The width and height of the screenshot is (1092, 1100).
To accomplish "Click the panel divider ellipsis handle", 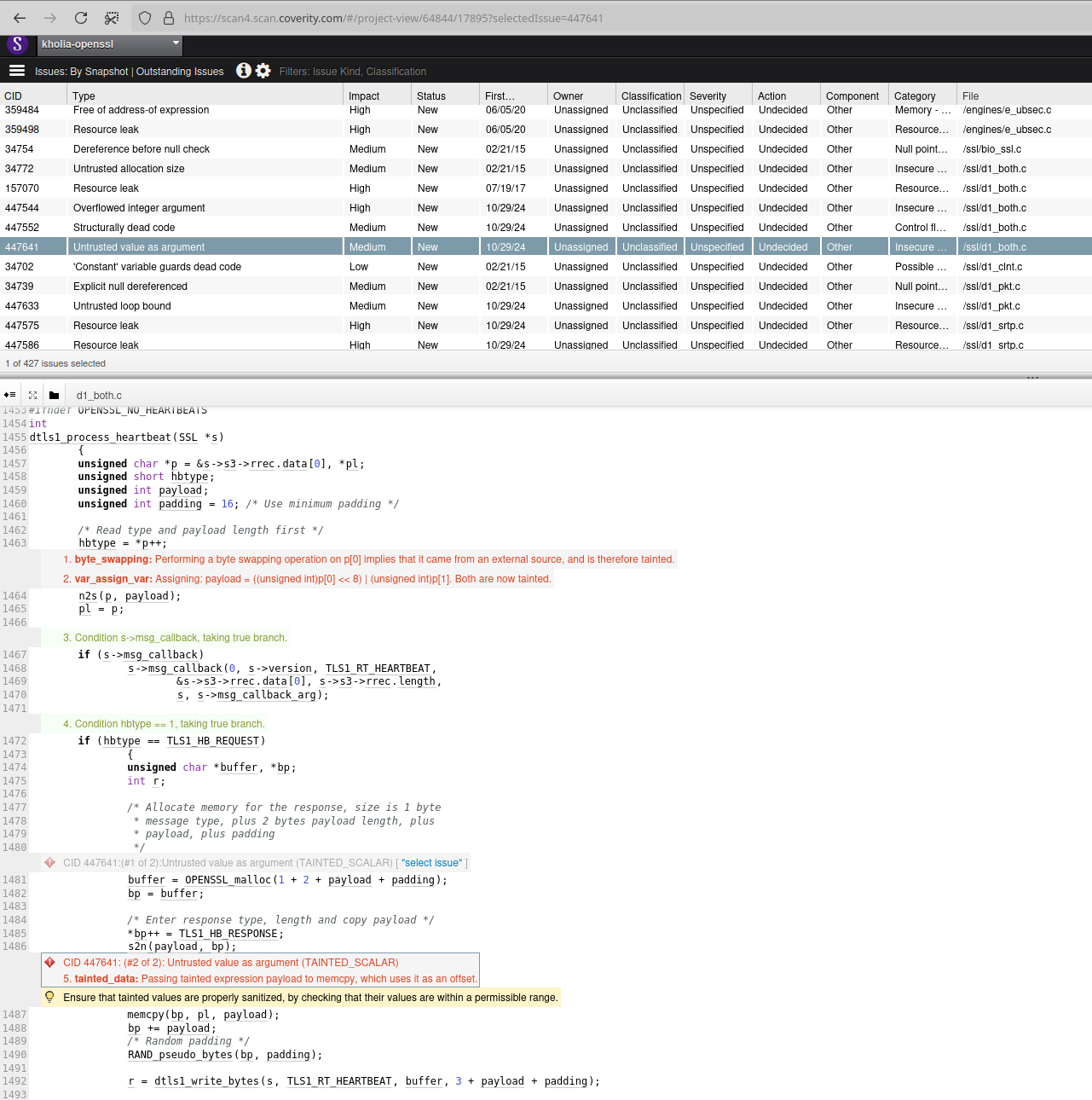I will 1032,378.
